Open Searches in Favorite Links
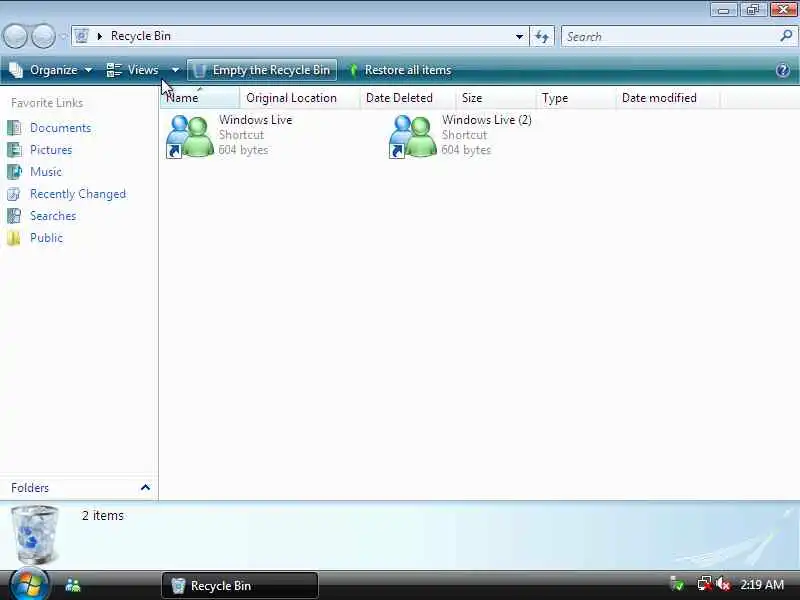Viewport: 800px width, 600px height. pyautogui.click(x=53, y=216)
